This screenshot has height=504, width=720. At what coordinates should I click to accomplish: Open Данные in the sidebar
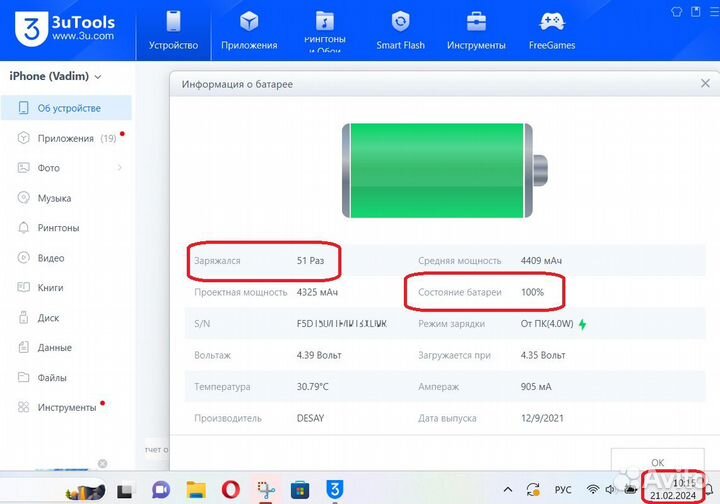coord(54,348)
